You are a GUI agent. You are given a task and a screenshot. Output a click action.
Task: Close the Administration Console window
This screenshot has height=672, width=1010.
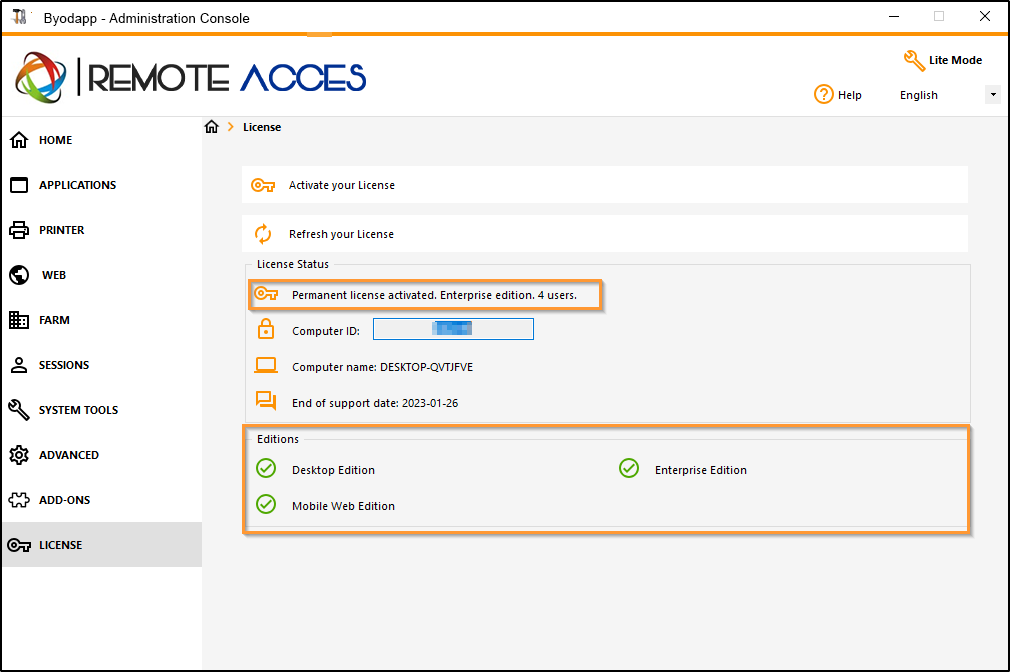point(985,17)
